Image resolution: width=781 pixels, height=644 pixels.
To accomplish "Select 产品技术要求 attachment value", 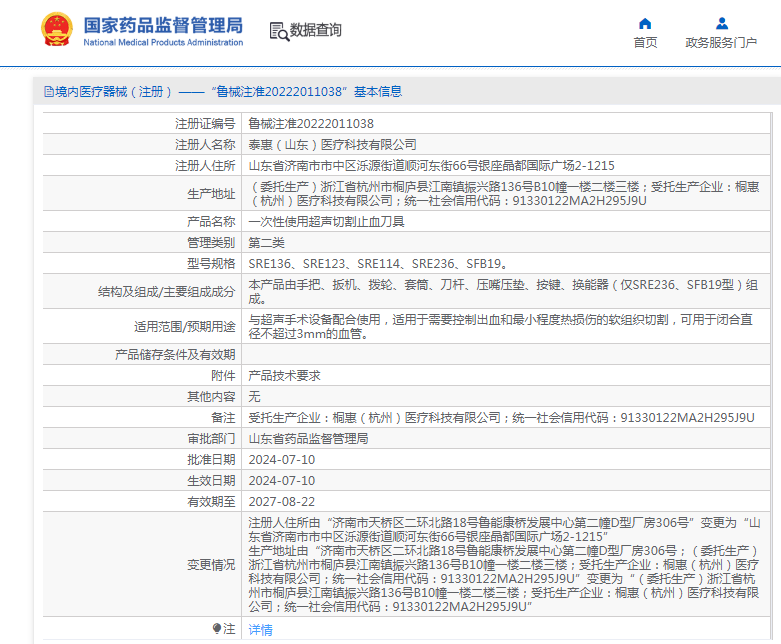I will pyautogui.click(x=284, y=376).
